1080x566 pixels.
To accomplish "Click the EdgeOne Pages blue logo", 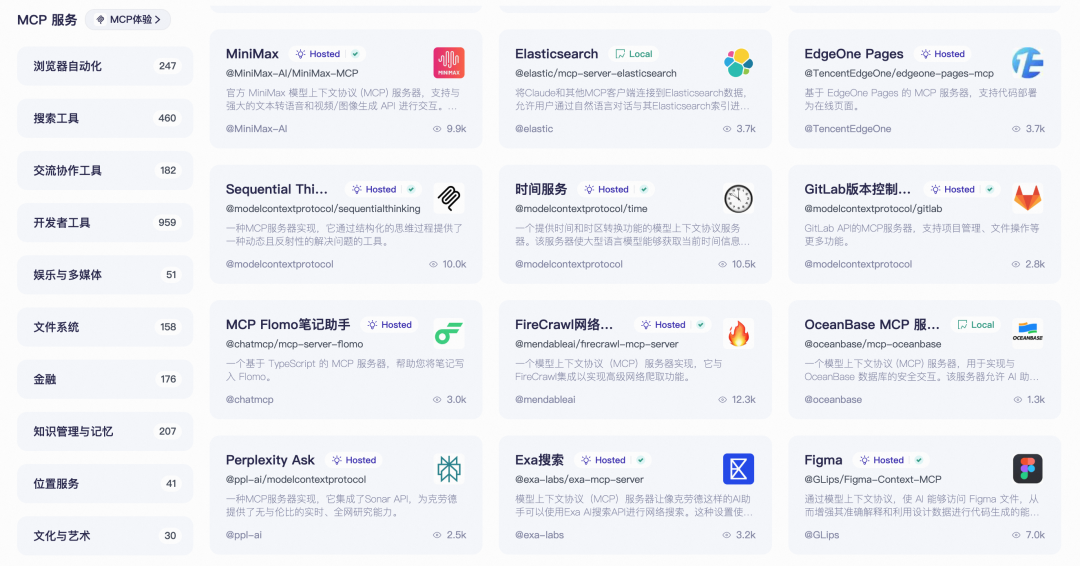I will 1027,63.
